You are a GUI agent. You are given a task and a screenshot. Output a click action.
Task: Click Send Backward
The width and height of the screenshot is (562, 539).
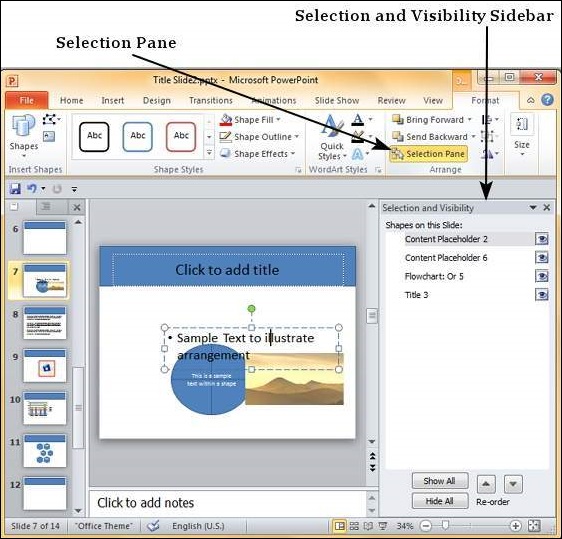[x=430, y=137]
